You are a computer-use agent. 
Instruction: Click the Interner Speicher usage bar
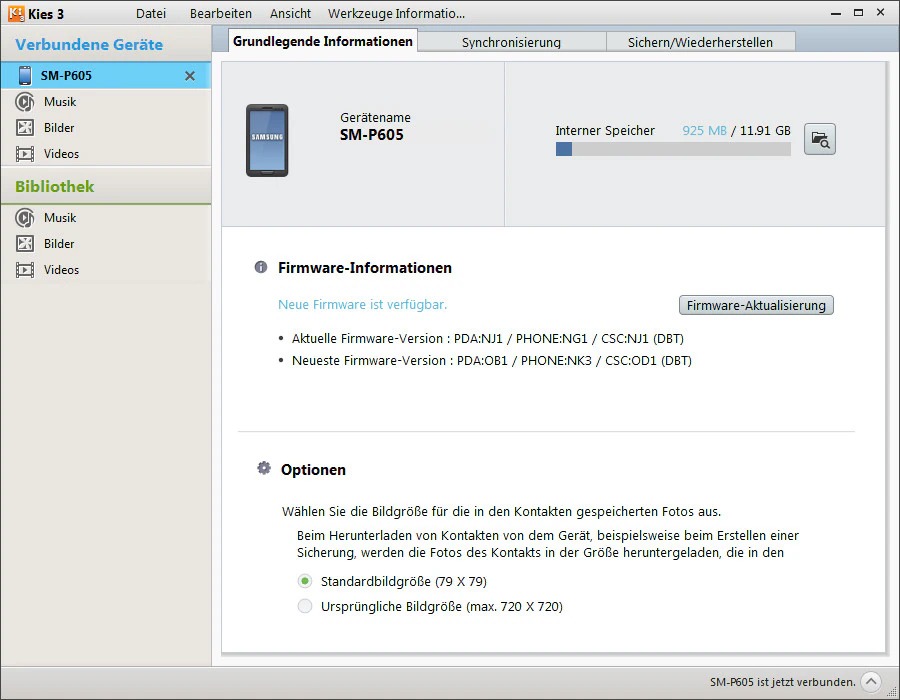[673, 149]
